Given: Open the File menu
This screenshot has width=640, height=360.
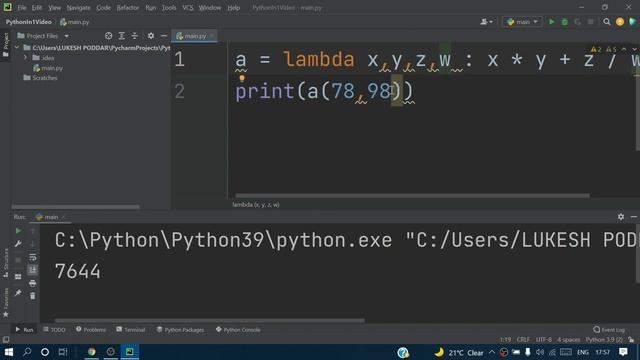Looking at the screenshot, I should click(x=22, y=8).
